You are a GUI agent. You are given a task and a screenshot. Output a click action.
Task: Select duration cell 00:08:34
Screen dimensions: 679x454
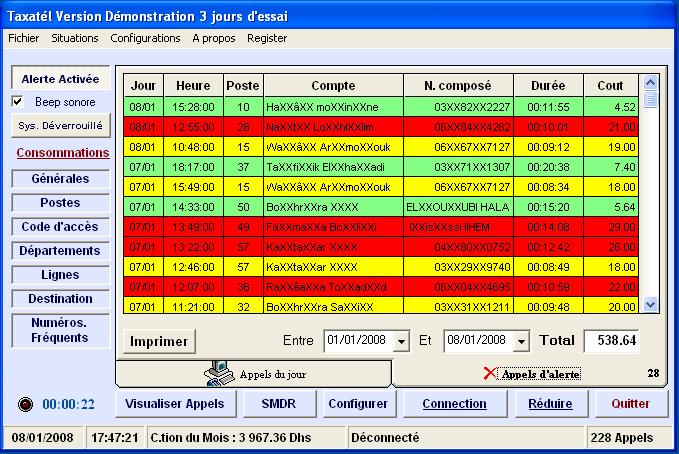coord(549,187)
